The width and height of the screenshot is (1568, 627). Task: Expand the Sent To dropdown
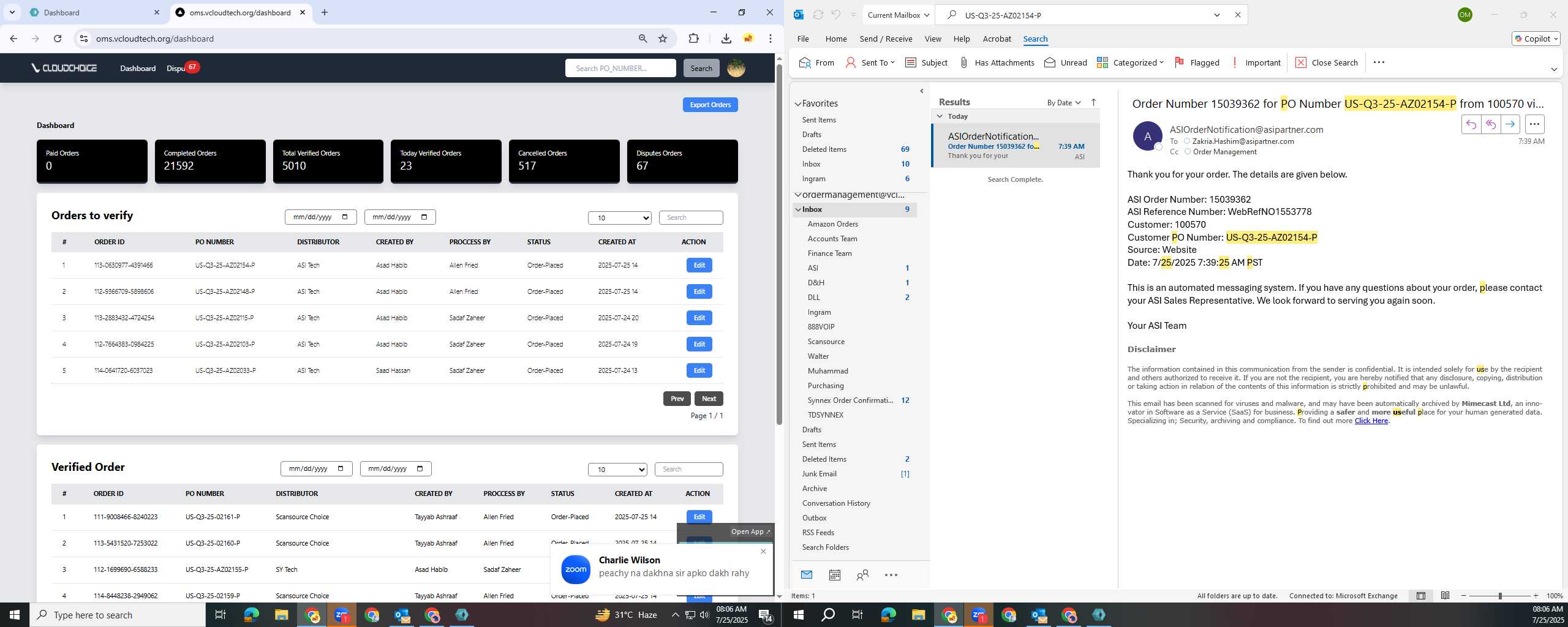point(892,62)
